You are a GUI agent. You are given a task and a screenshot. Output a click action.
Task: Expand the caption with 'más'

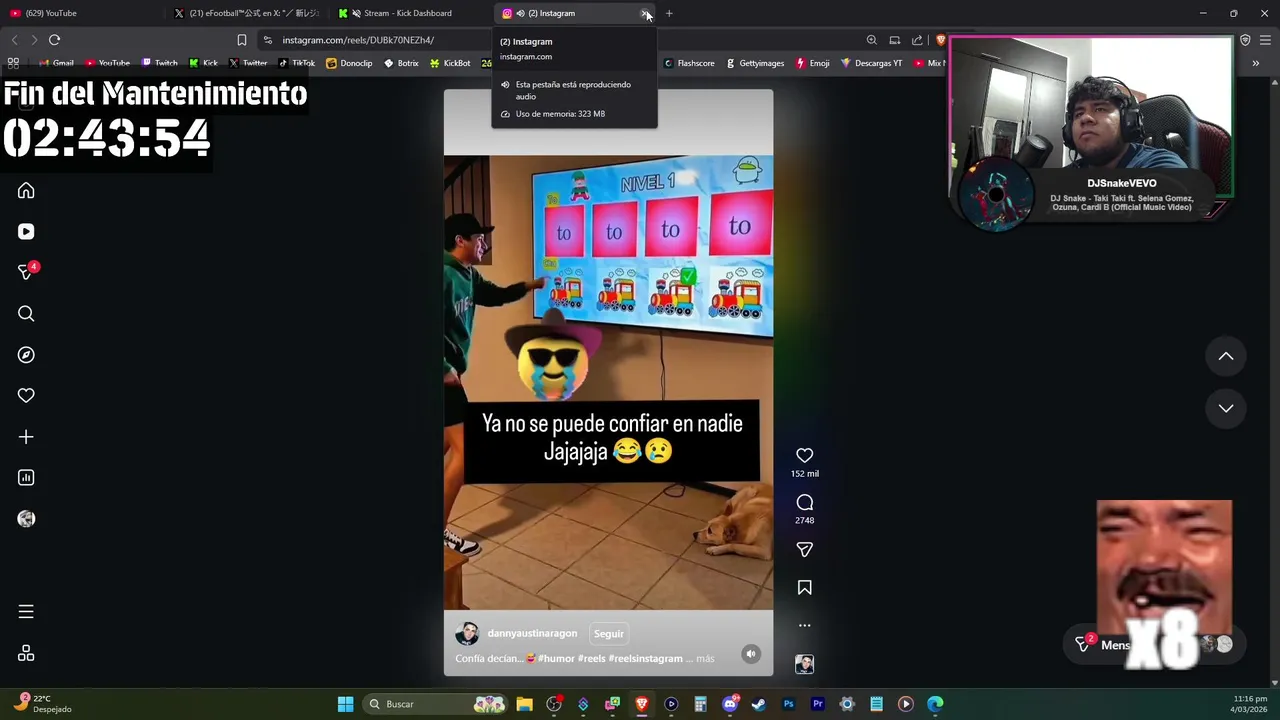(x=705, y=659)
